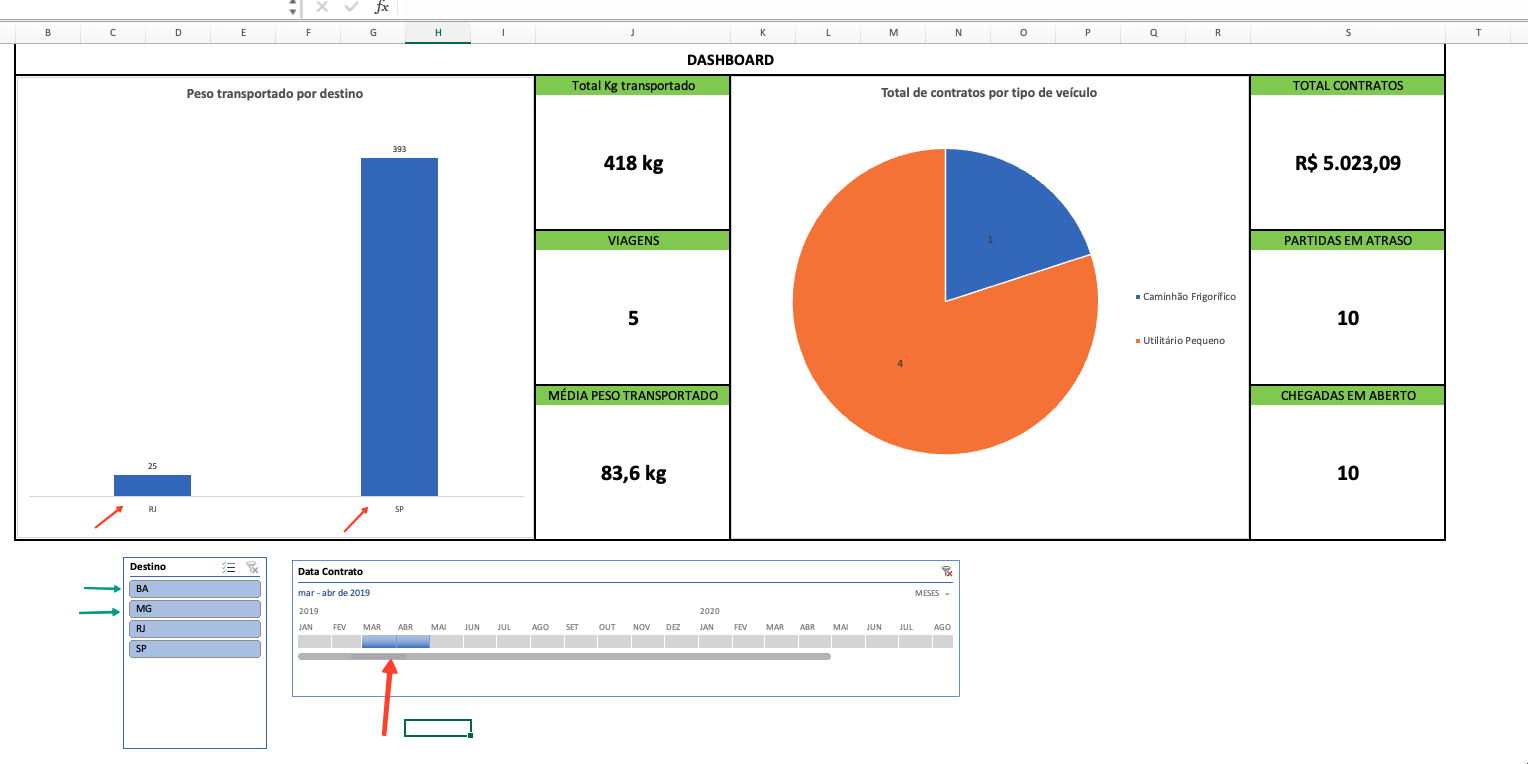1528x764 pixels.
Task: Select the JUN 2020 segment on the timeline
Action: [881, 641]
